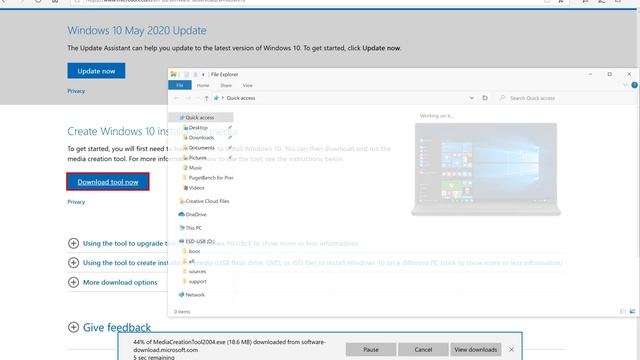
Task: Open Privacy link under Download tool now
Action: click(x=76, y=202)
